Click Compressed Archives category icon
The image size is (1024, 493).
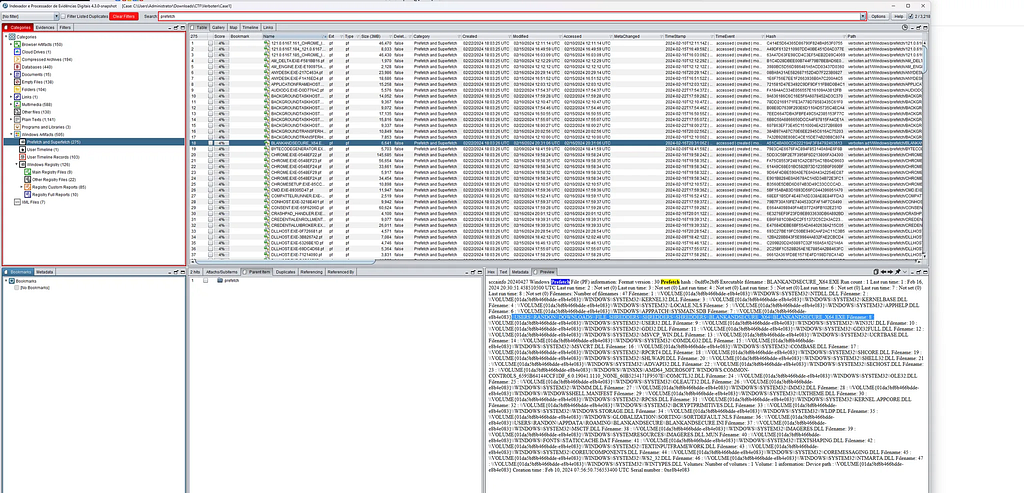(16, 59)
